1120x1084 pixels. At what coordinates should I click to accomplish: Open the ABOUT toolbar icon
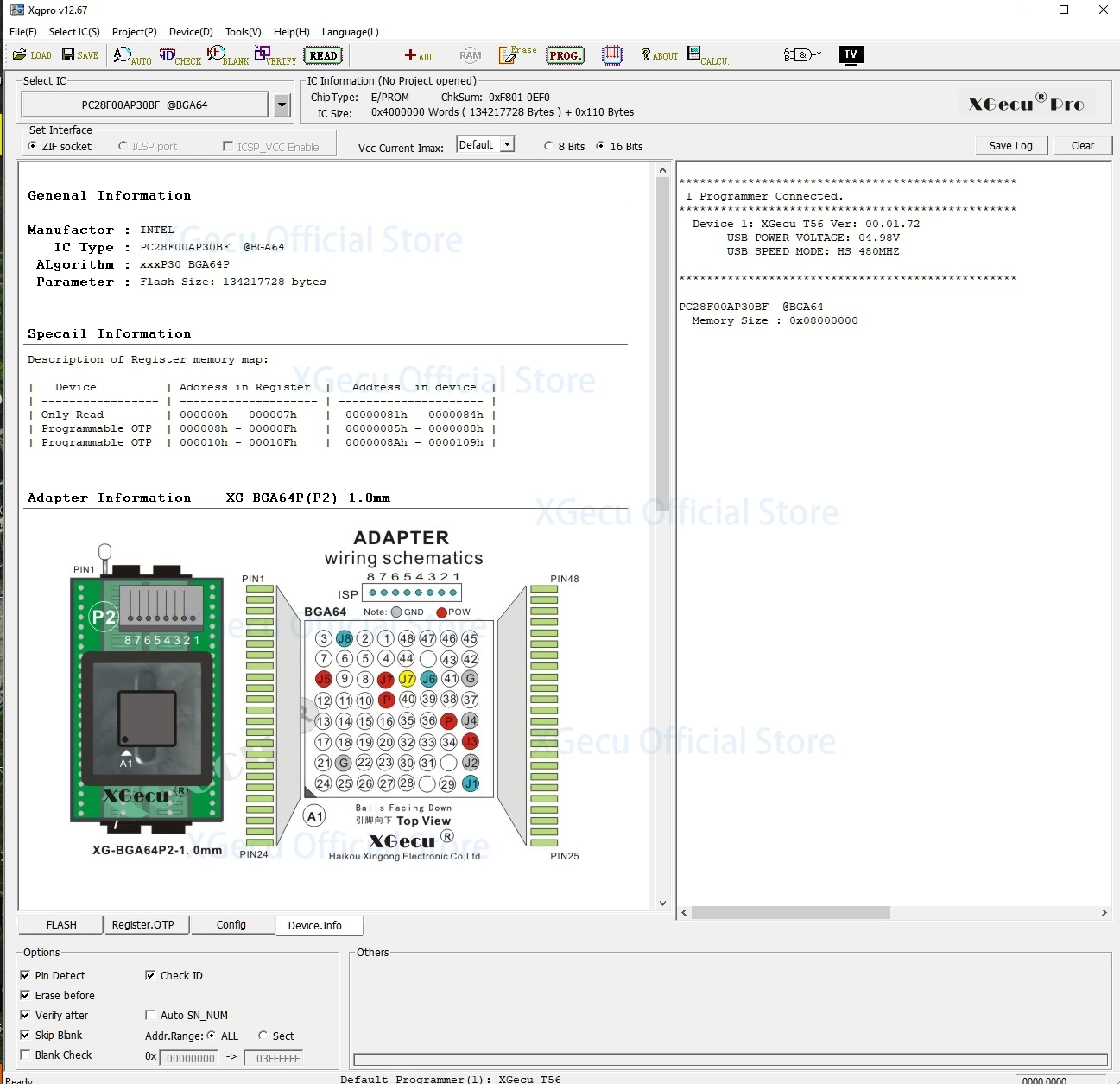(x=659, y=55)
